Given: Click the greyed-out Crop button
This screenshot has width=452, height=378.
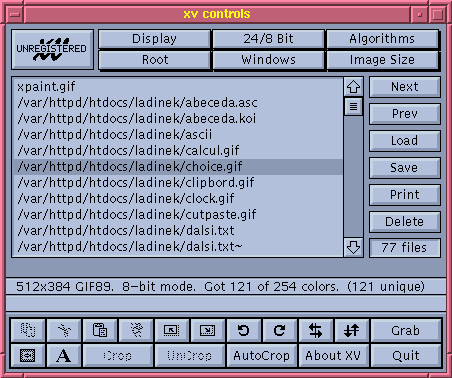Looking at the screenshot, I should 118,355.
